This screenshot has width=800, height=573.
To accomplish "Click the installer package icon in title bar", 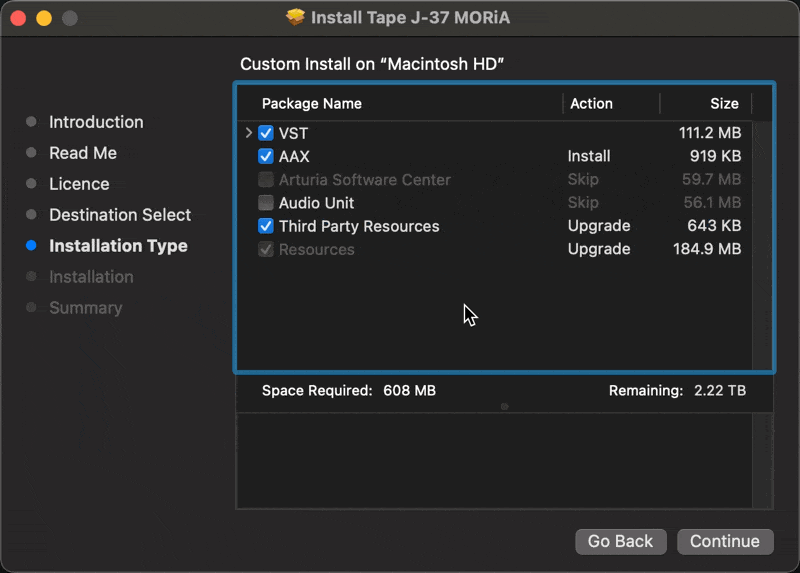I will [295, 17].
